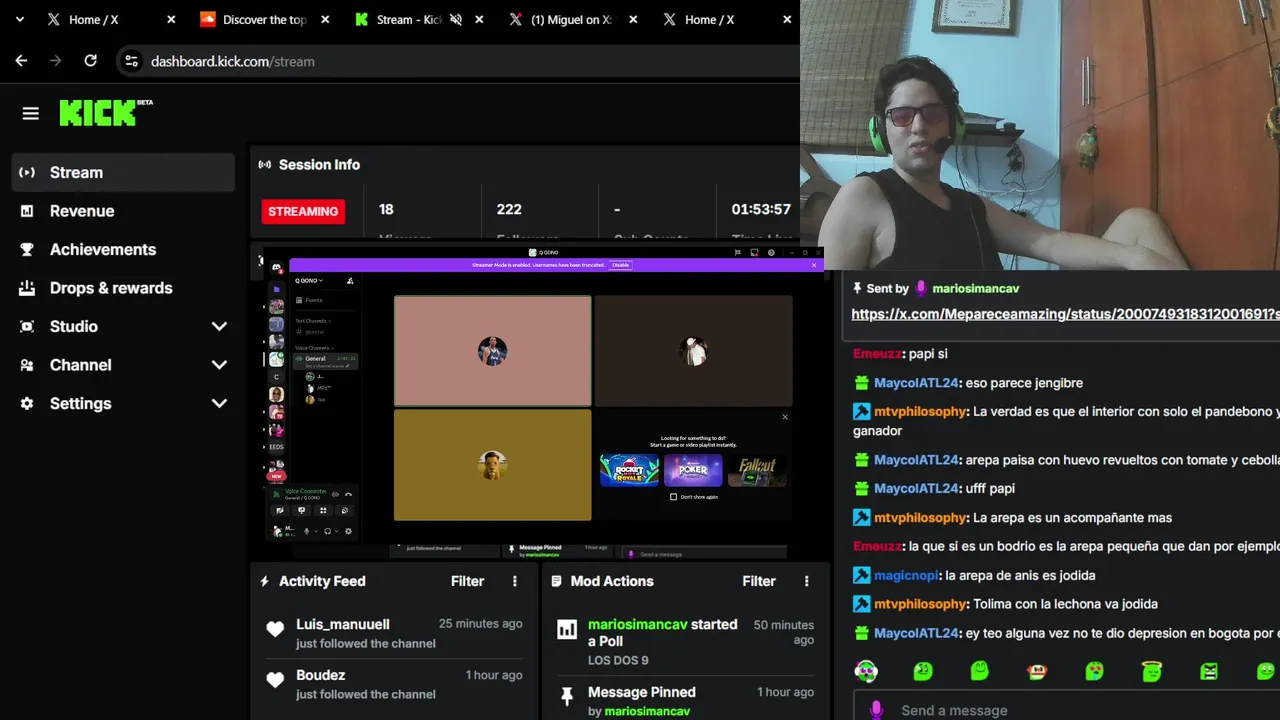Viewport: 1280px width, 720px height.
Task: Click mariosimancav under Message Pinned
Action: point(646,711)
